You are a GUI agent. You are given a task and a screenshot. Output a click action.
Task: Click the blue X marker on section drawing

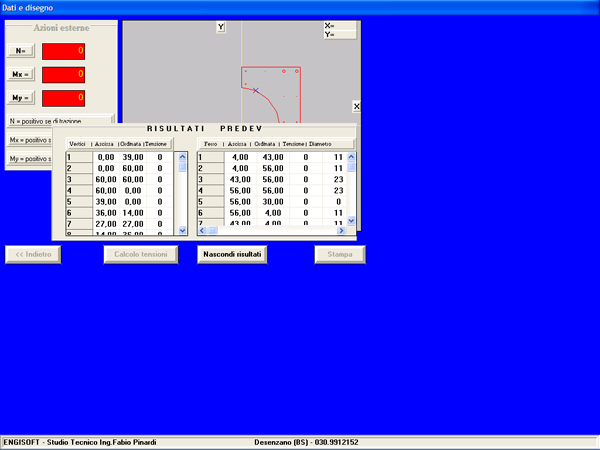pos(255,90)
